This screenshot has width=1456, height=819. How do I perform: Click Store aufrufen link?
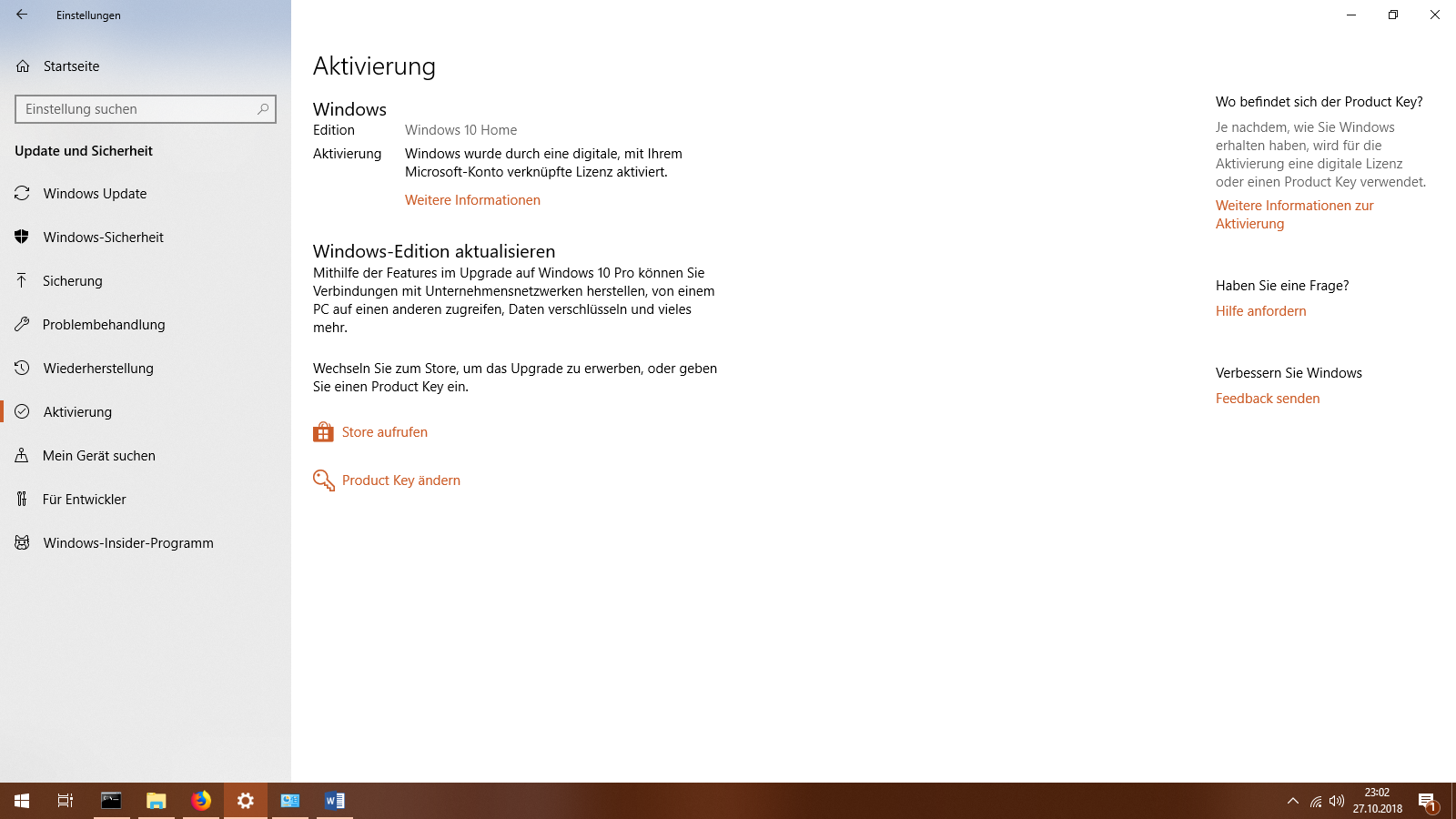pyautogui.click(x=385, y=432)
